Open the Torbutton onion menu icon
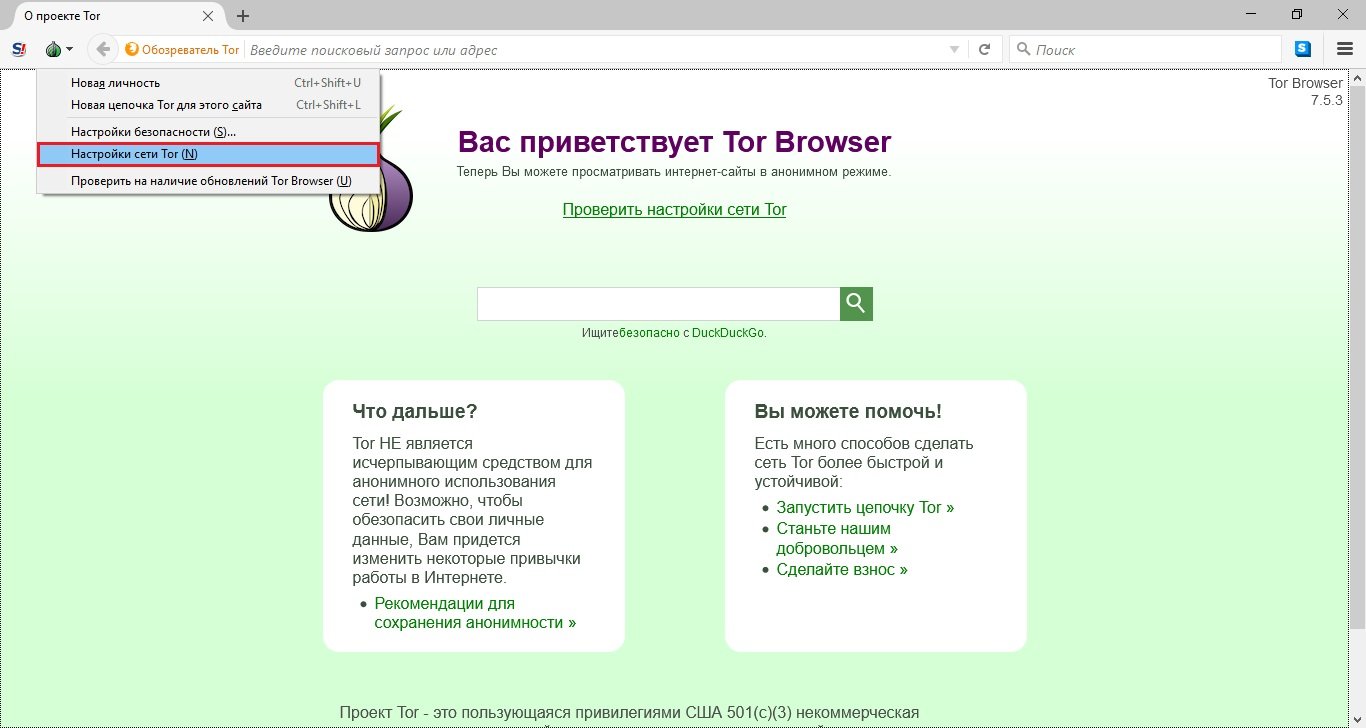This screenshot has width=1366, height=728. (53, 49)
